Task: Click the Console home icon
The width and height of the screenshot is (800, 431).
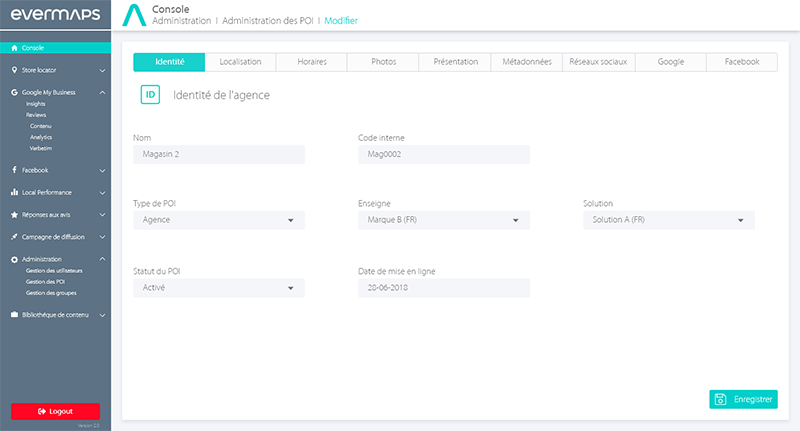Action: click(14, 47)
